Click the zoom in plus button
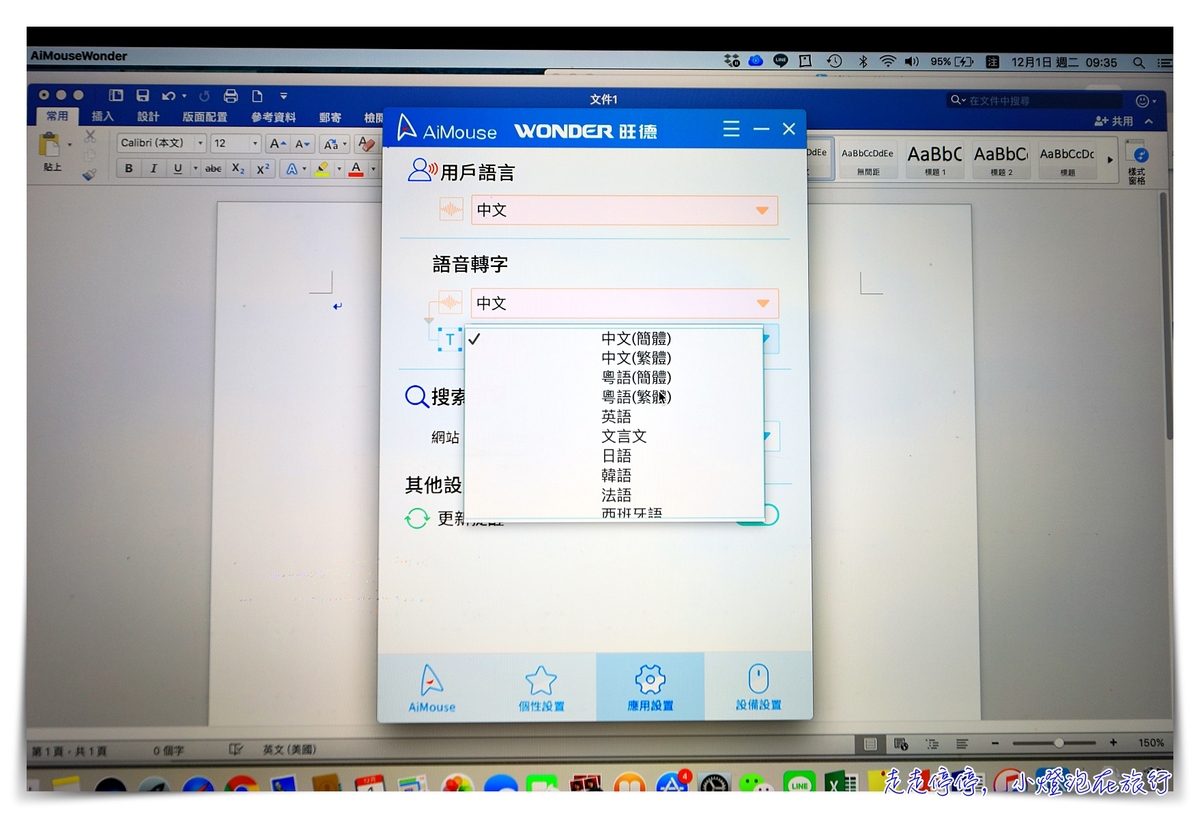Image resolution: width=1200 pixels, height=818 pixels. 1113,743
